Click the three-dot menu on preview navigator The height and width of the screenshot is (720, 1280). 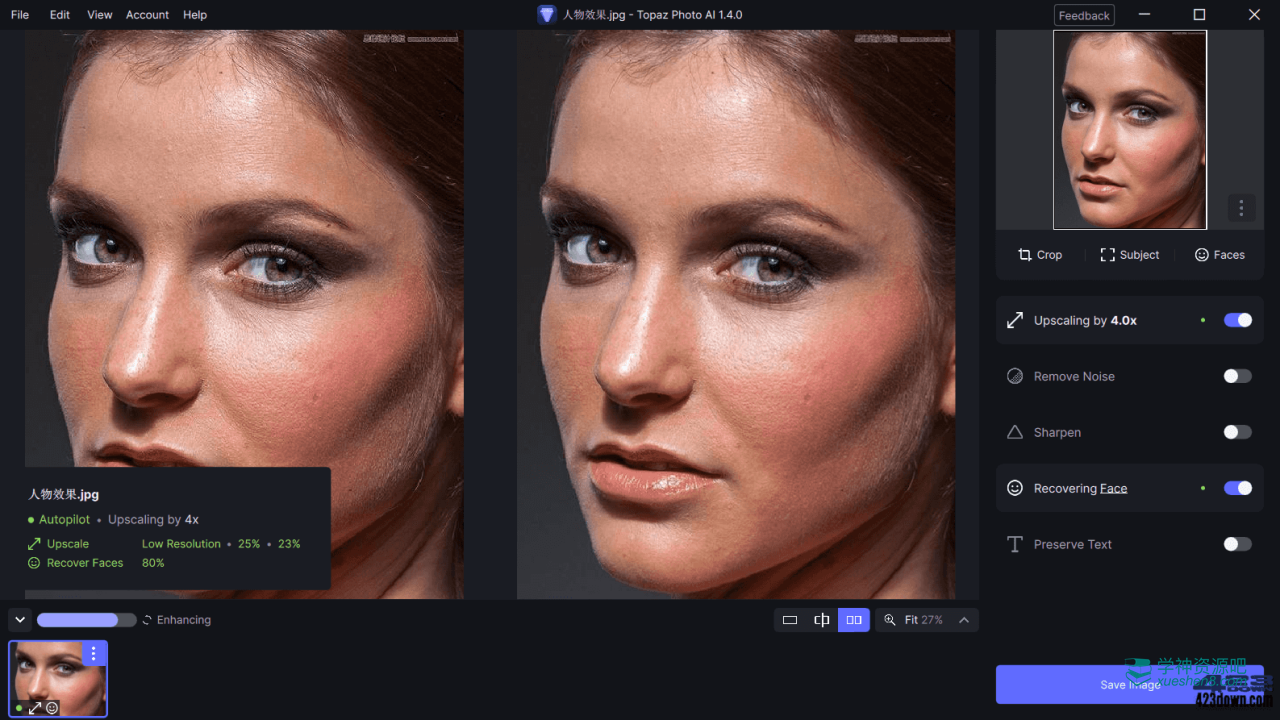tap(1241, 208)
